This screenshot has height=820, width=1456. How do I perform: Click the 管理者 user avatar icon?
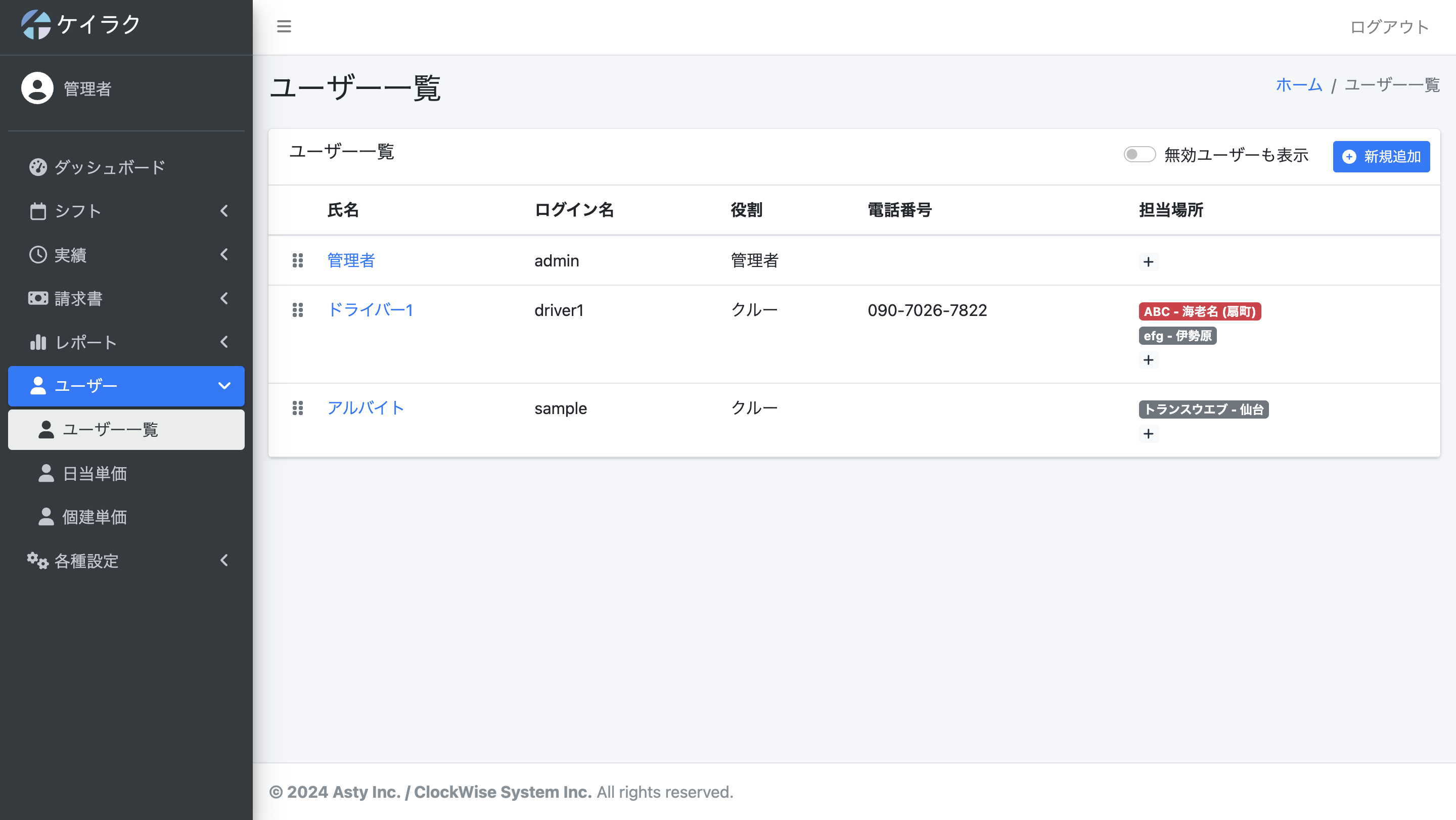coord(37,87)
